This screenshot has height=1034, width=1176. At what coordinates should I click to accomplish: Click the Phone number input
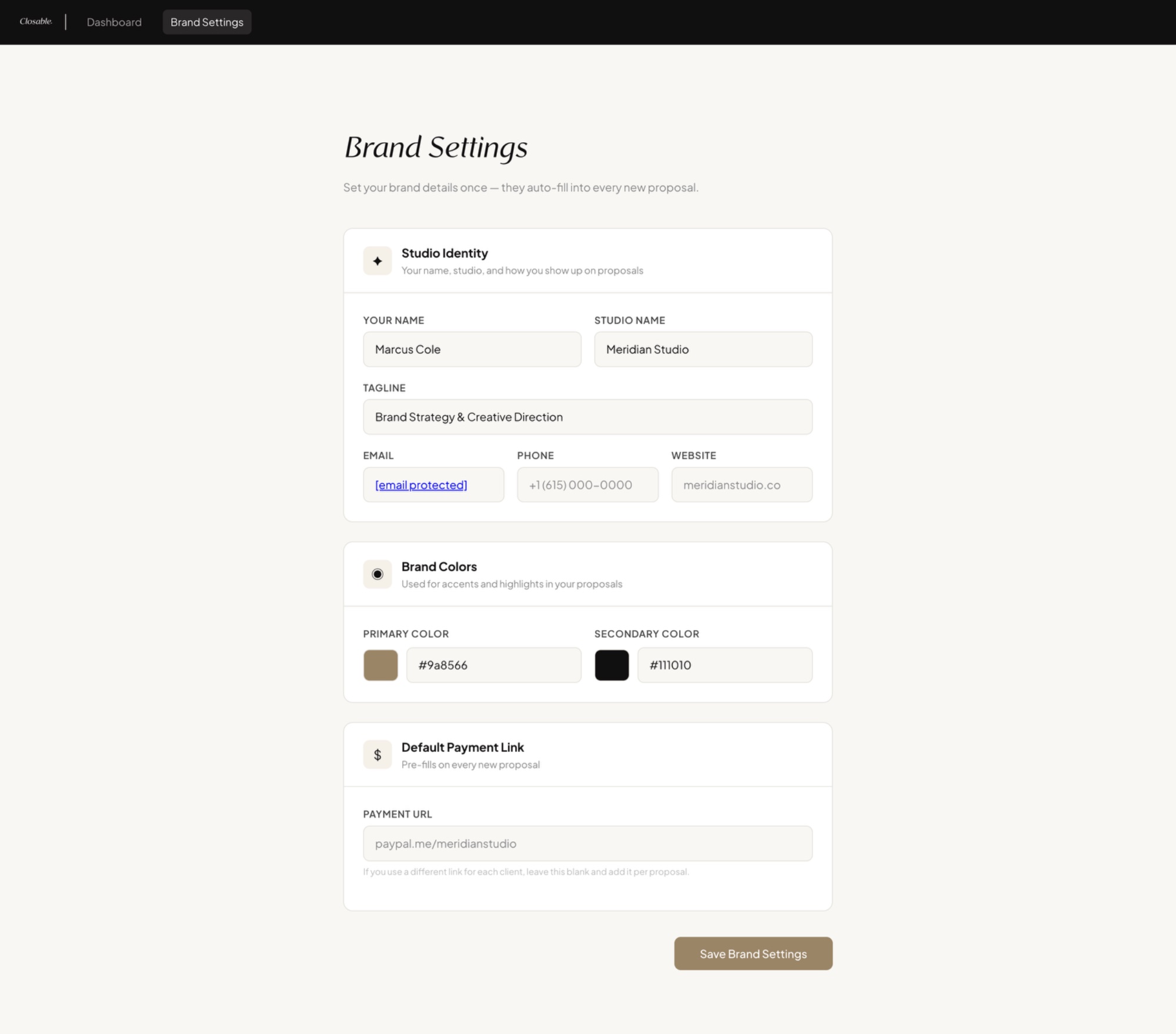click(x=587, y=485)
